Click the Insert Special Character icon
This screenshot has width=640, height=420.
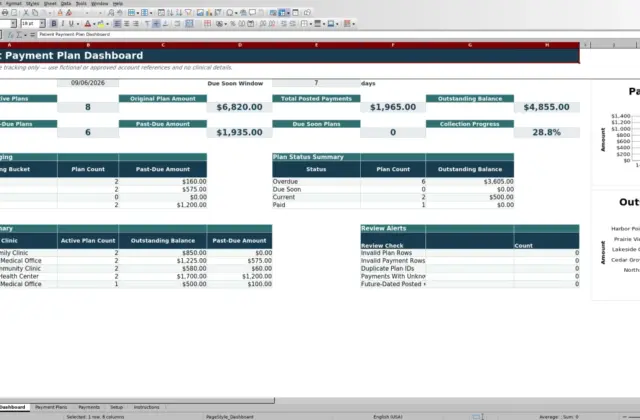point(230,13)
